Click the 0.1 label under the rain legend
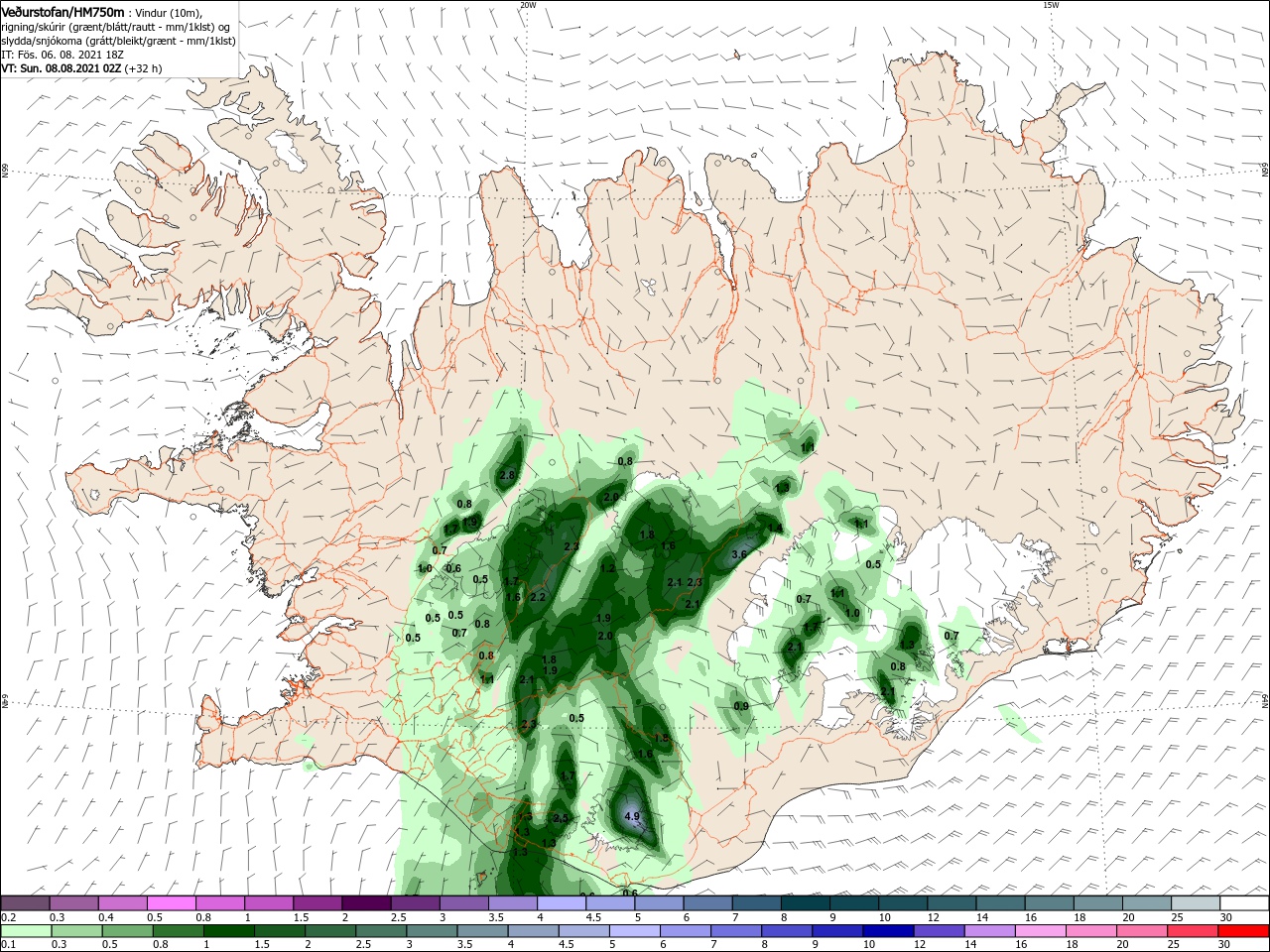The height and width of the screenshot is (952, 1270). 8,945
